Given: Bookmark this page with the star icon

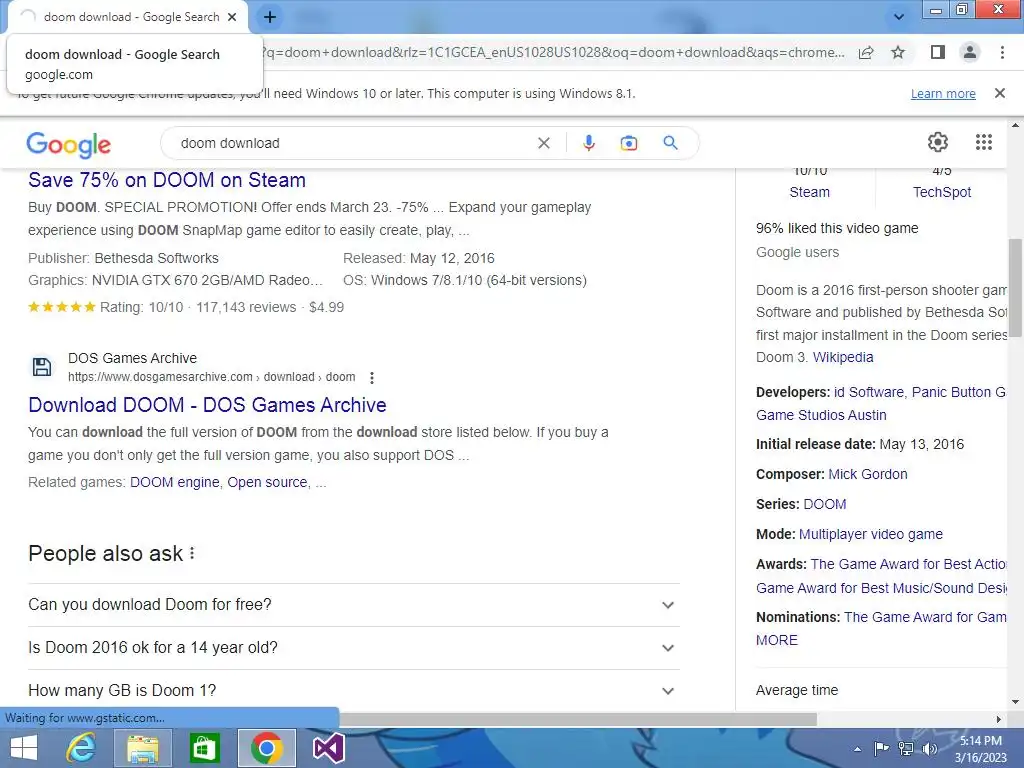Looking at the screenshot, I should (898, 52).
